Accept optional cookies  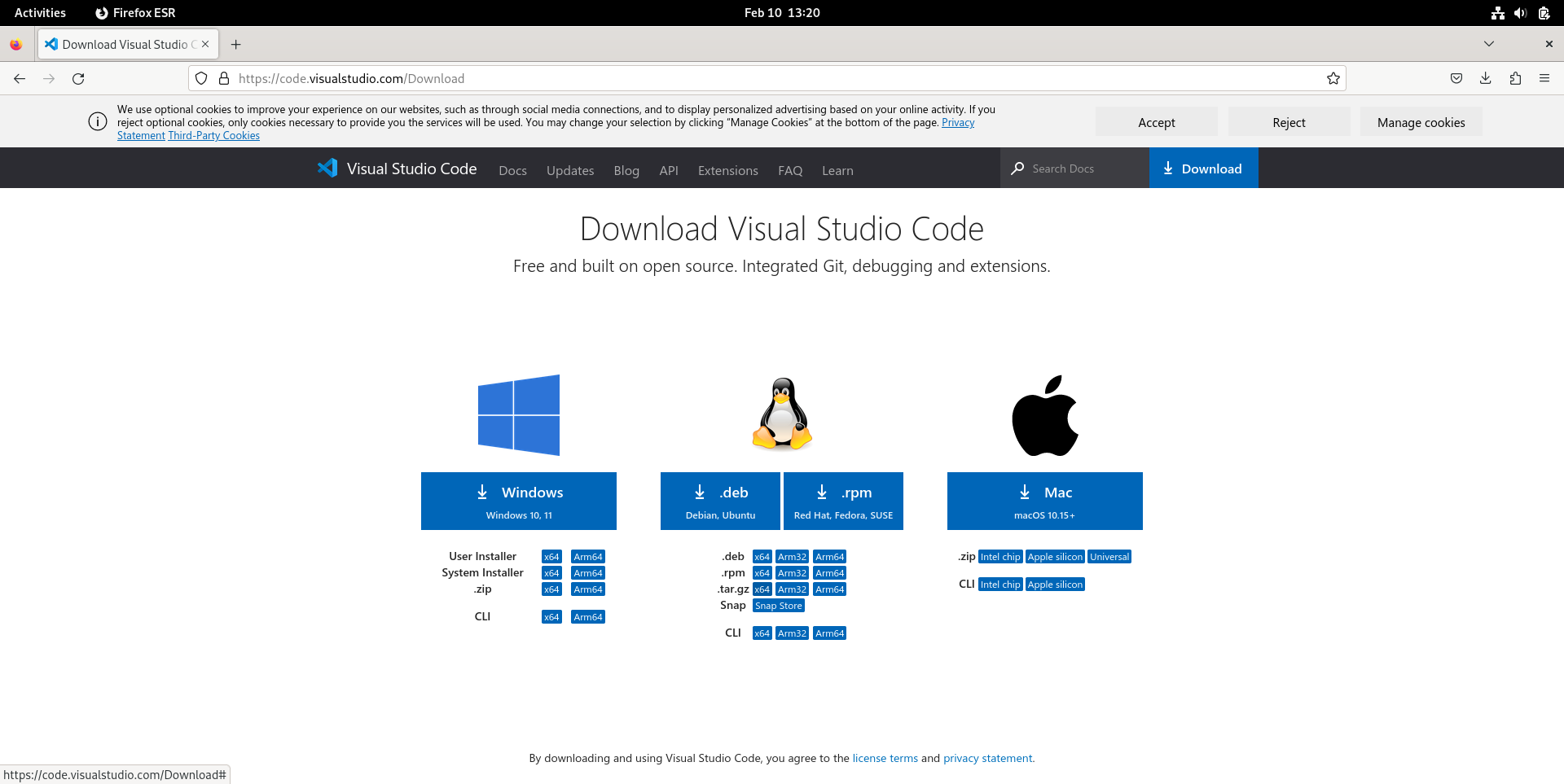click(x=1157, y=122)
